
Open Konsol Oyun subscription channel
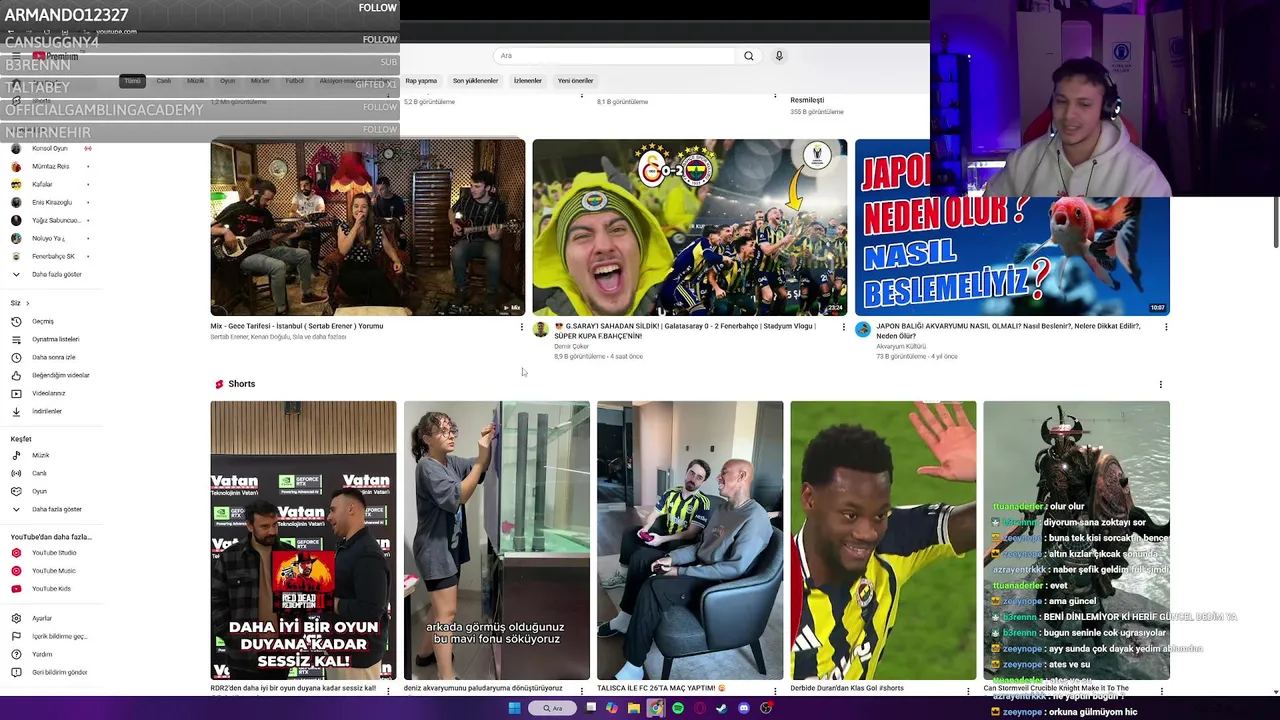50,148
